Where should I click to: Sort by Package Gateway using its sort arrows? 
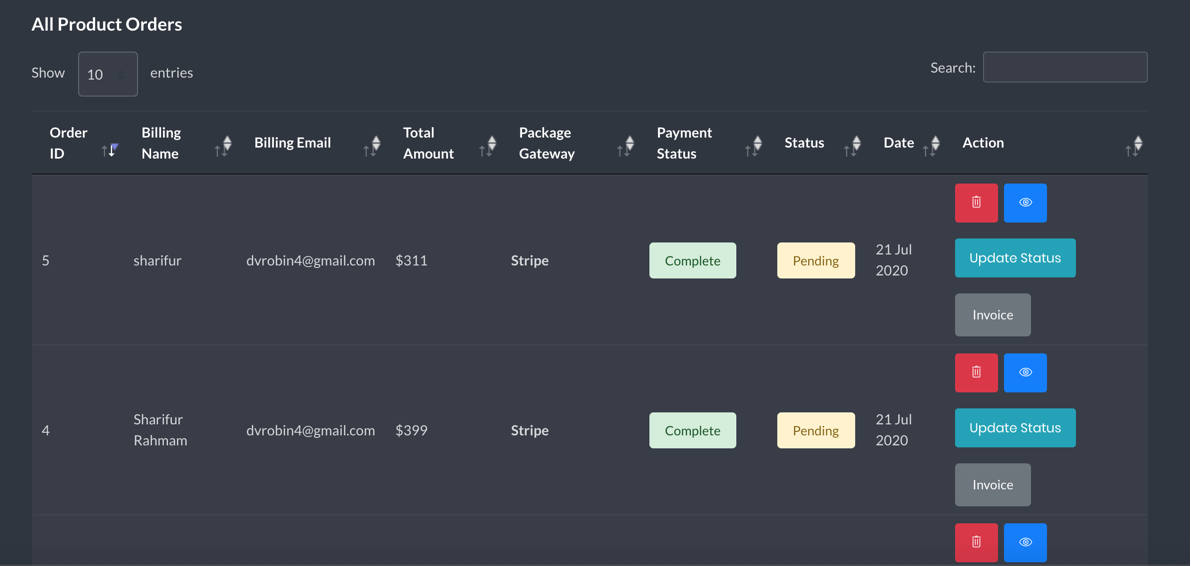pyautogui.click(x=625, y=145)
